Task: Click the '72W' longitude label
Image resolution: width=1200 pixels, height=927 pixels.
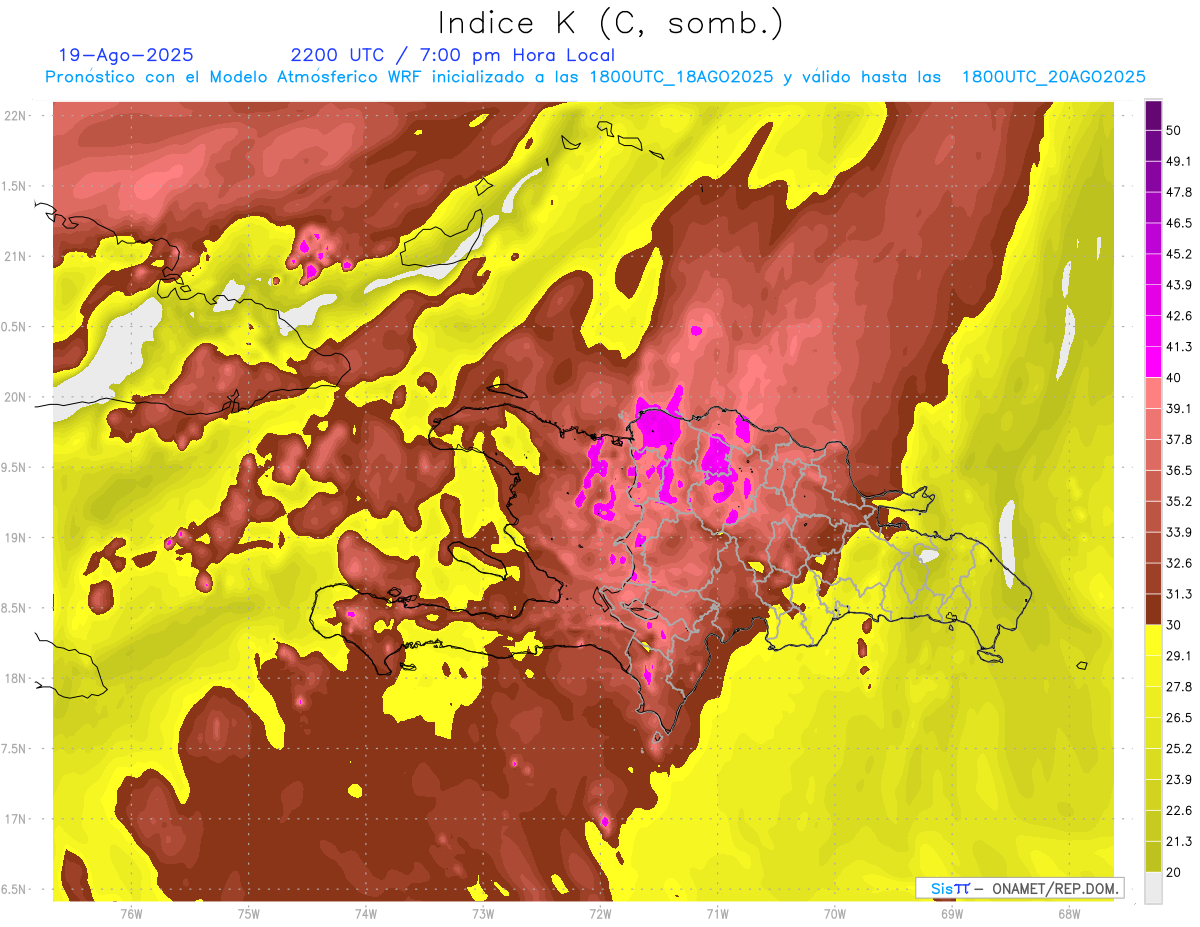Action: point(600,914)
